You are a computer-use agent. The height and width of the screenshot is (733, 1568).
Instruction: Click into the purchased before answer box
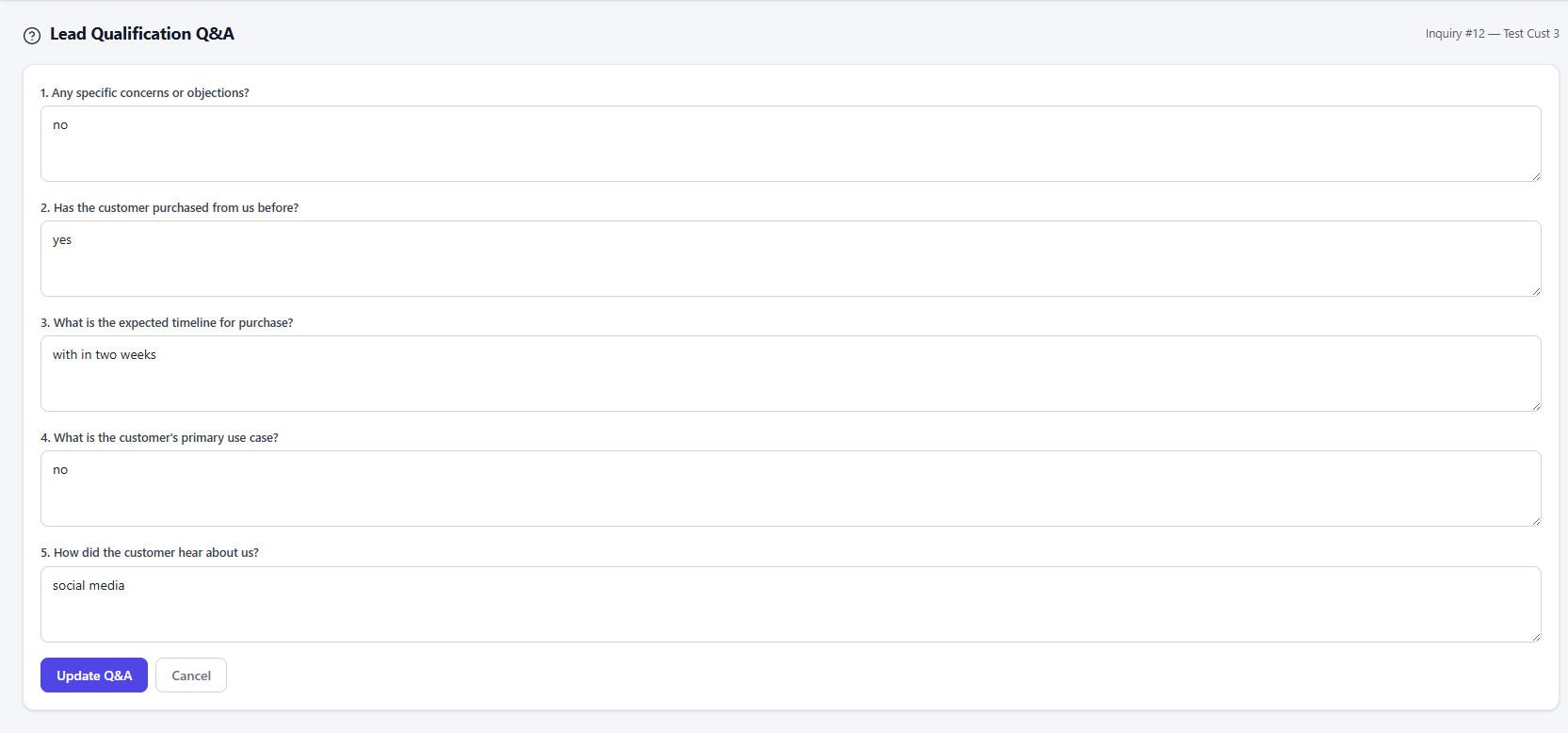[791, 258]
